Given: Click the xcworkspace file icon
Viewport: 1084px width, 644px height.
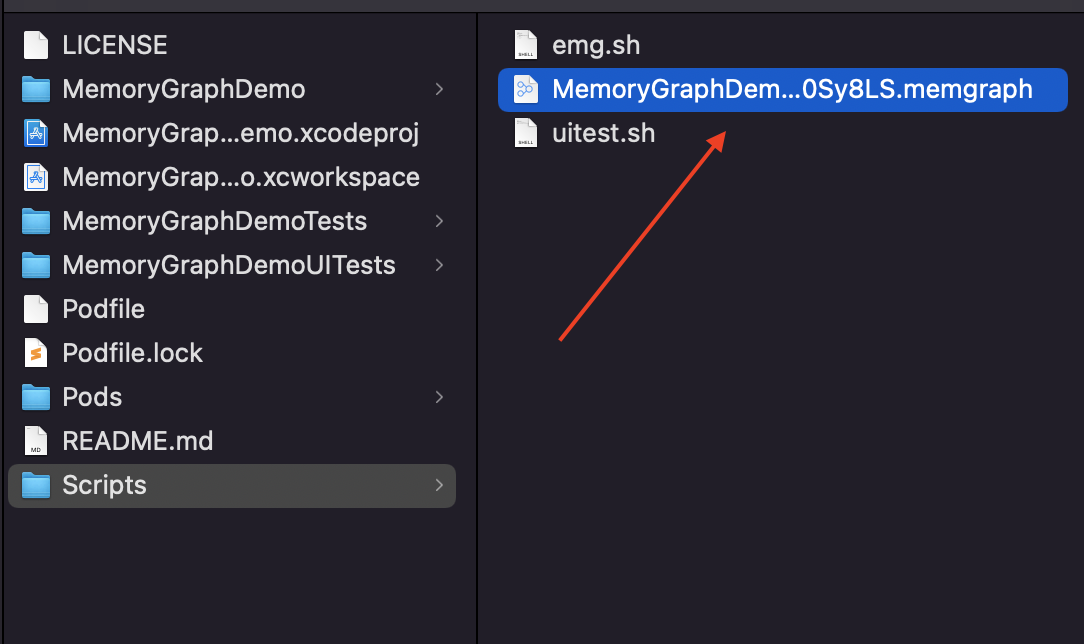Looking at the screenshot, I should (36, 177).
